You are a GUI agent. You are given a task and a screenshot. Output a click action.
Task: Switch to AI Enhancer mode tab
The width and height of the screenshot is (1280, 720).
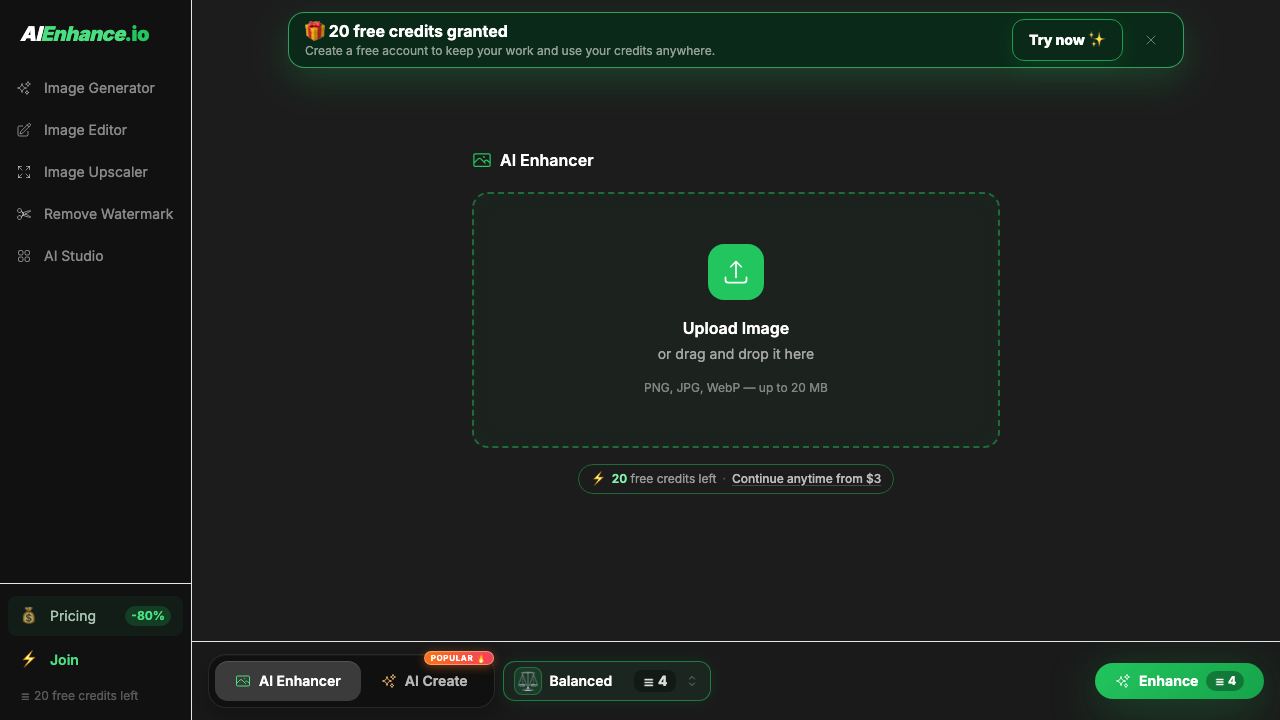(x=288, y=681)
